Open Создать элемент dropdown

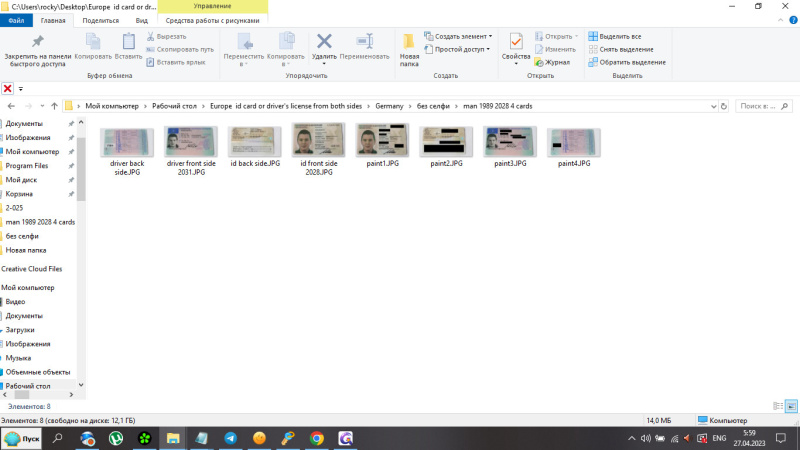tap(458, 36)
